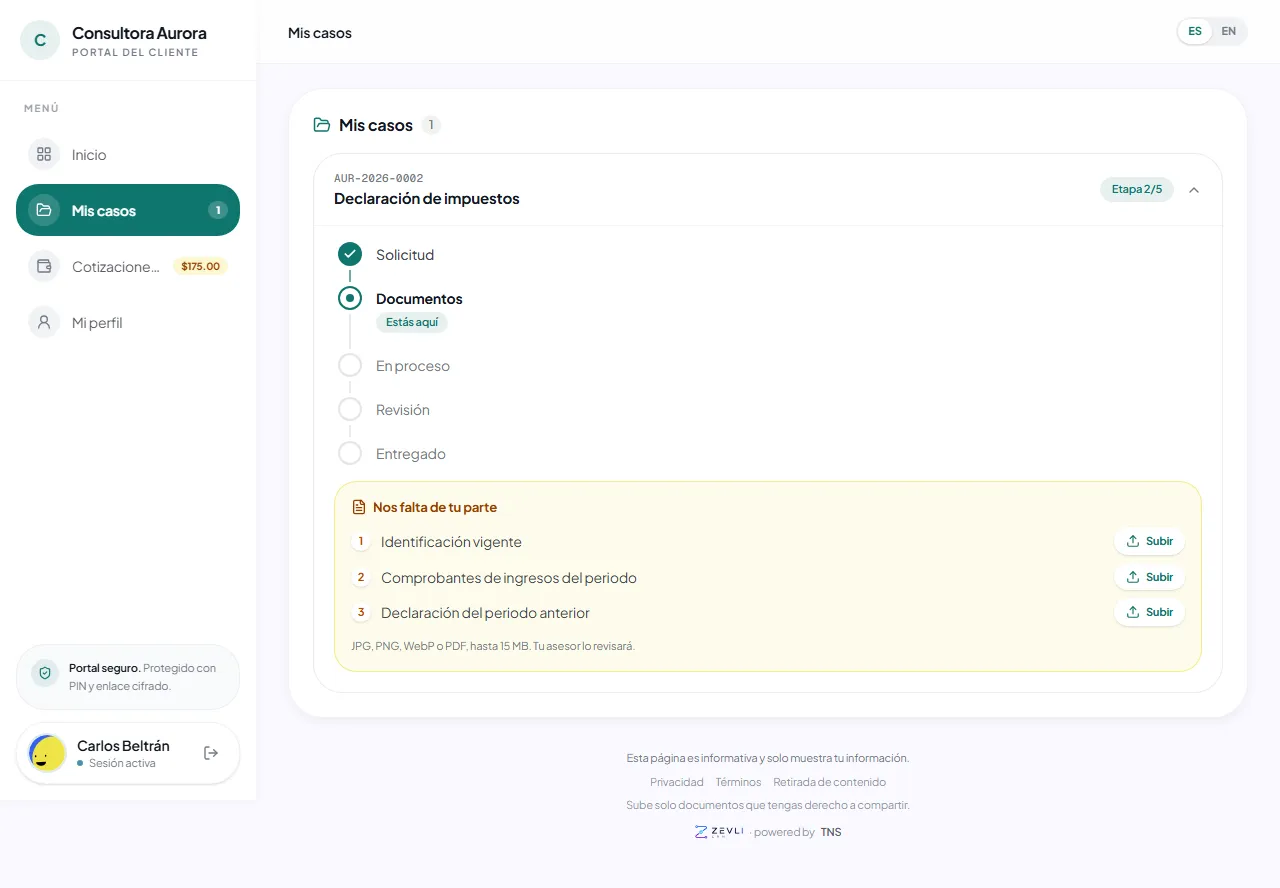The height and width of the screenshot is (888, 1280).
Task: Click the Etapa 2/5 badge
Action: pos(1137,189)
